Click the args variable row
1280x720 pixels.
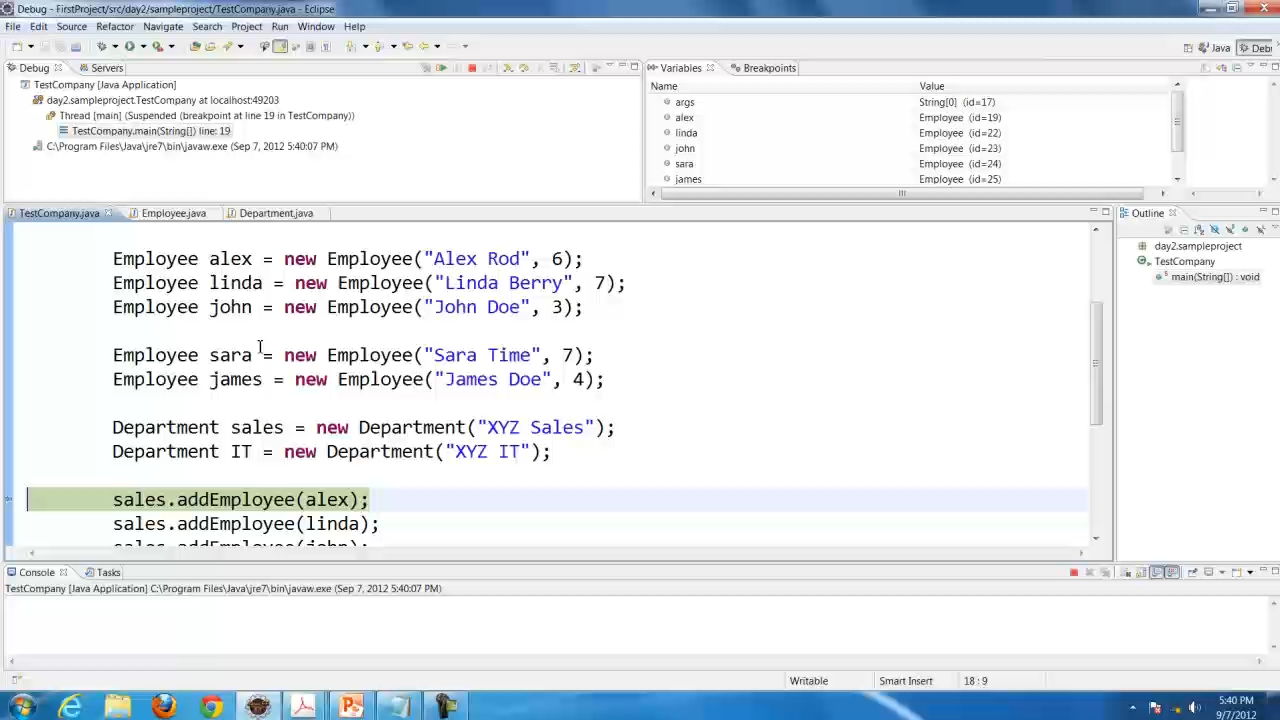tap(910, 102)
